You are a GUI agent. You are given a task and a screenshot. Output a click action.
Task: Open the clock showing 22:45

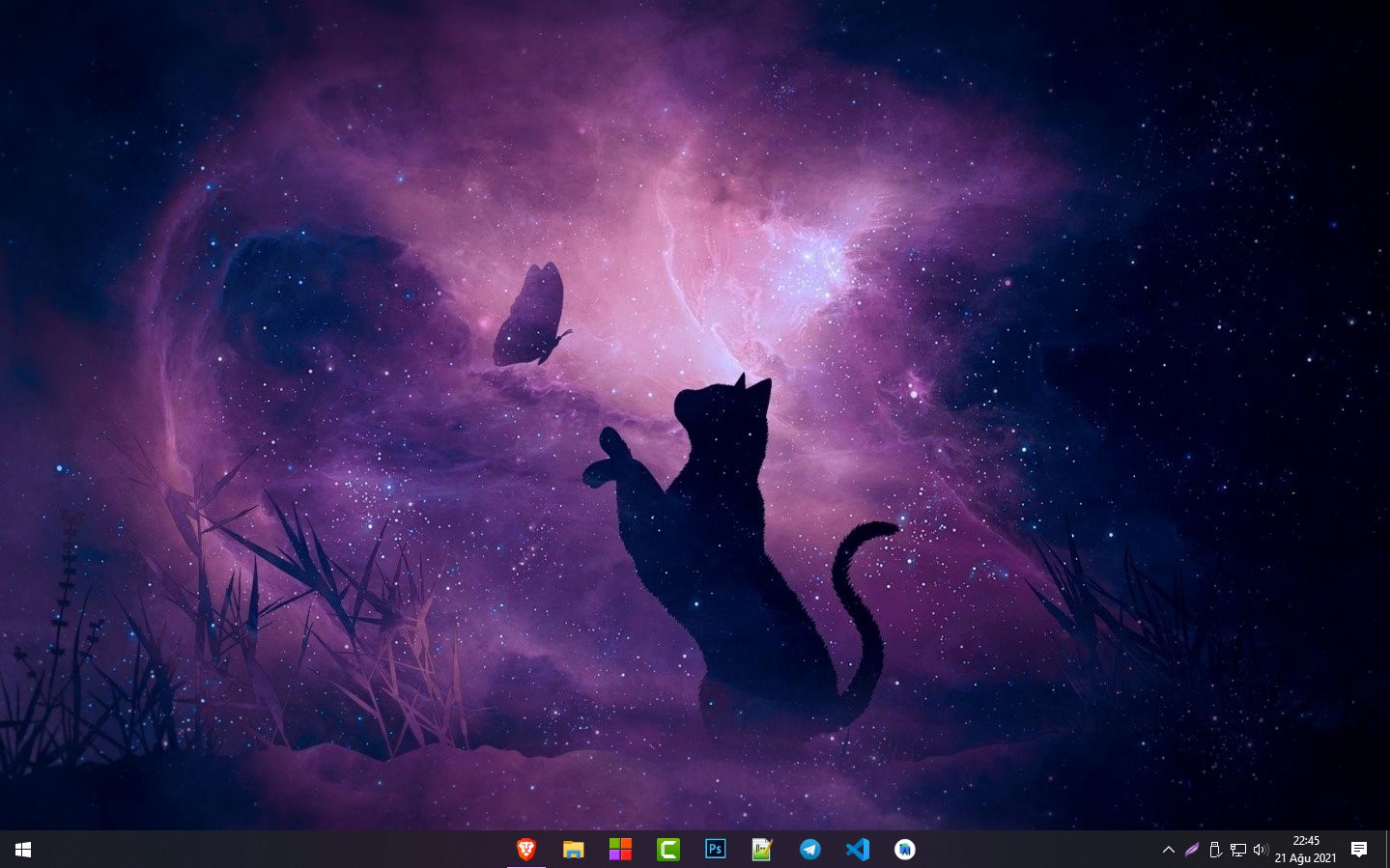tap(1306, 850)
